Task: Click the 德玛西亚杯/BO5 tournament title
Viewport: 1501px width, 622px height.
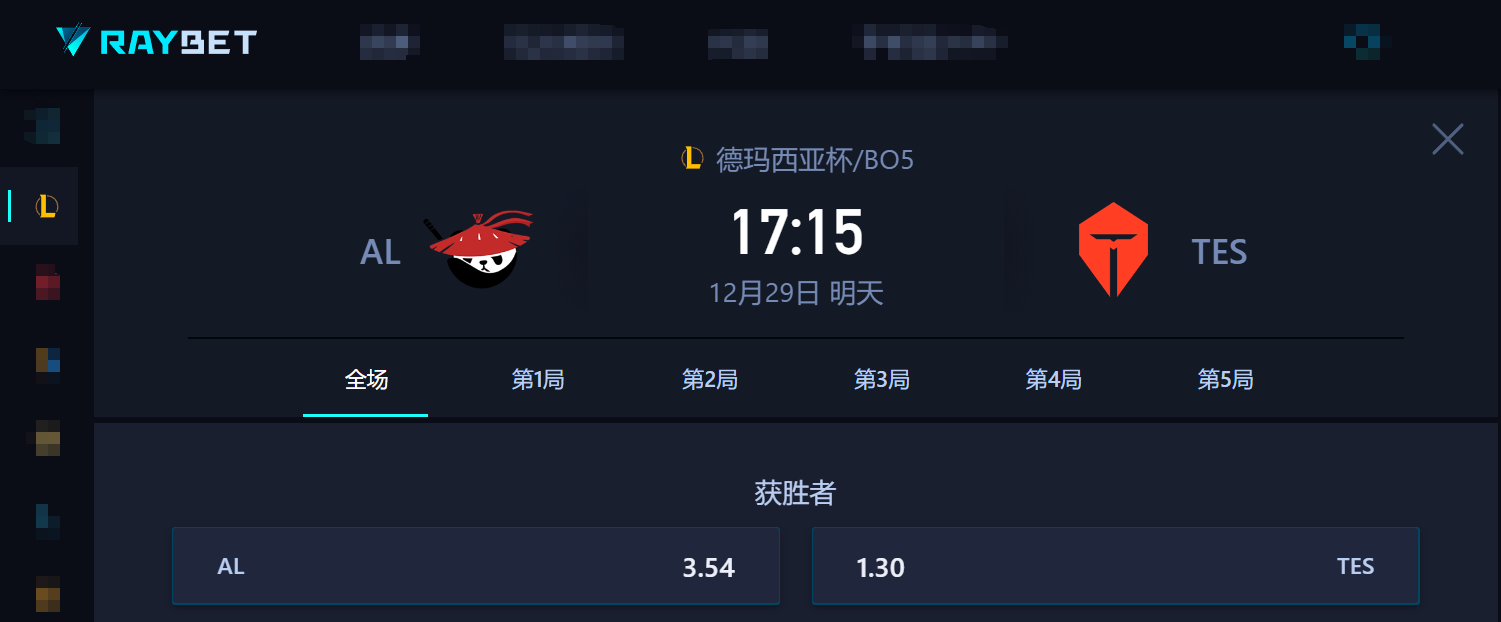Action: click(x=815, y=160)
